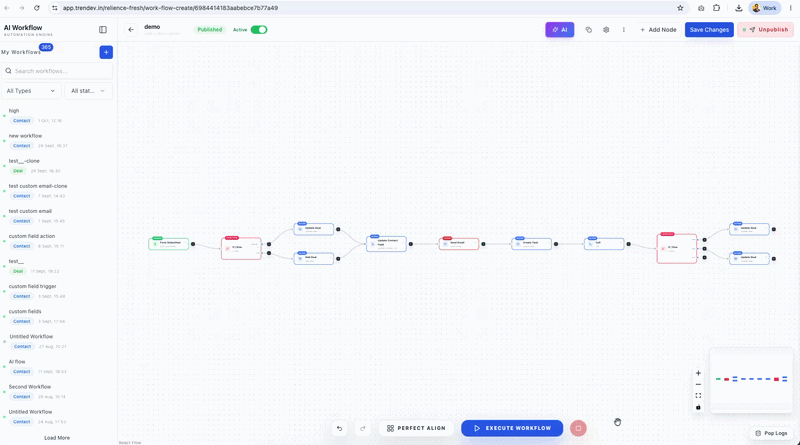Select the Add Deal action node

pos(314,258)
